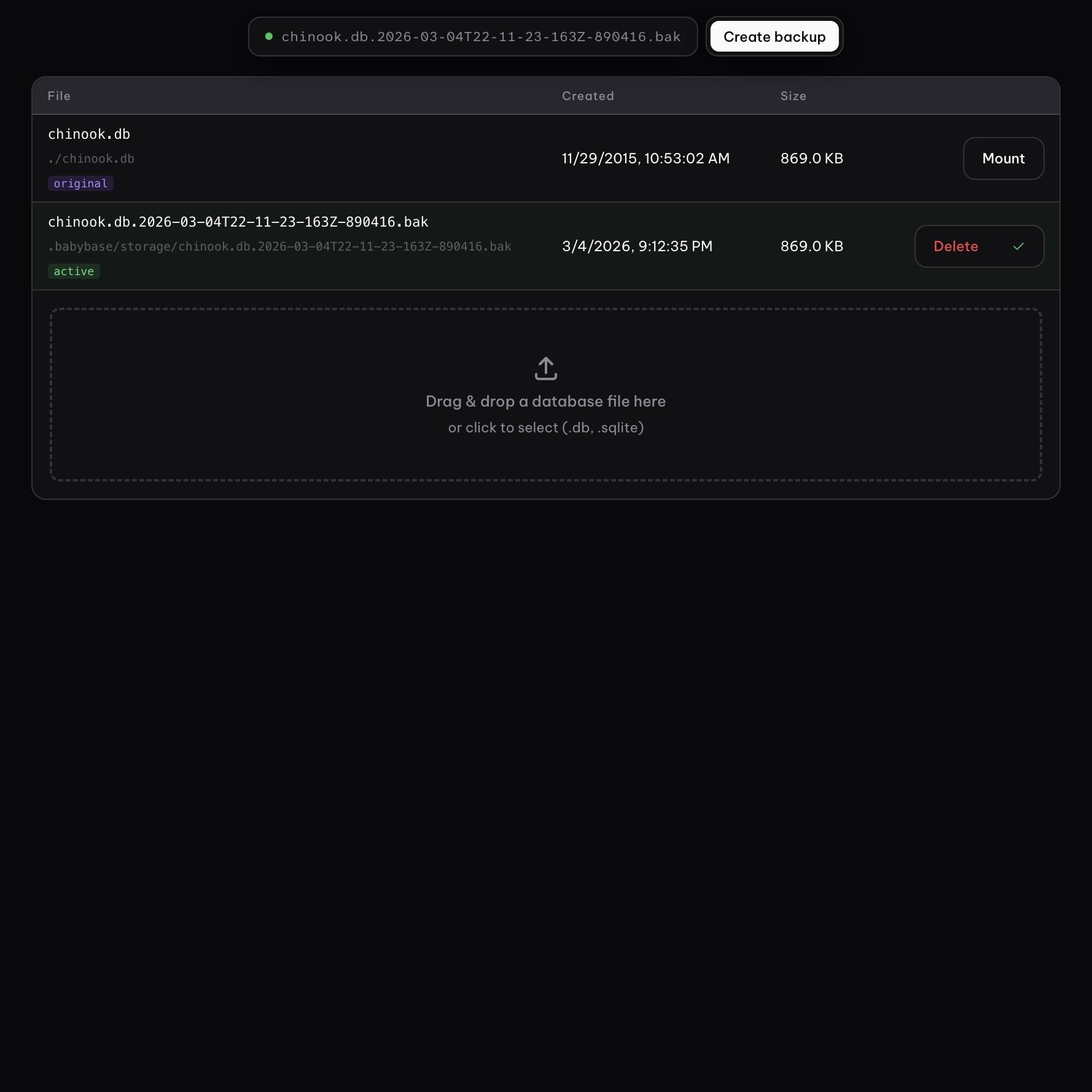Click the original tag badge

point(80,184)
